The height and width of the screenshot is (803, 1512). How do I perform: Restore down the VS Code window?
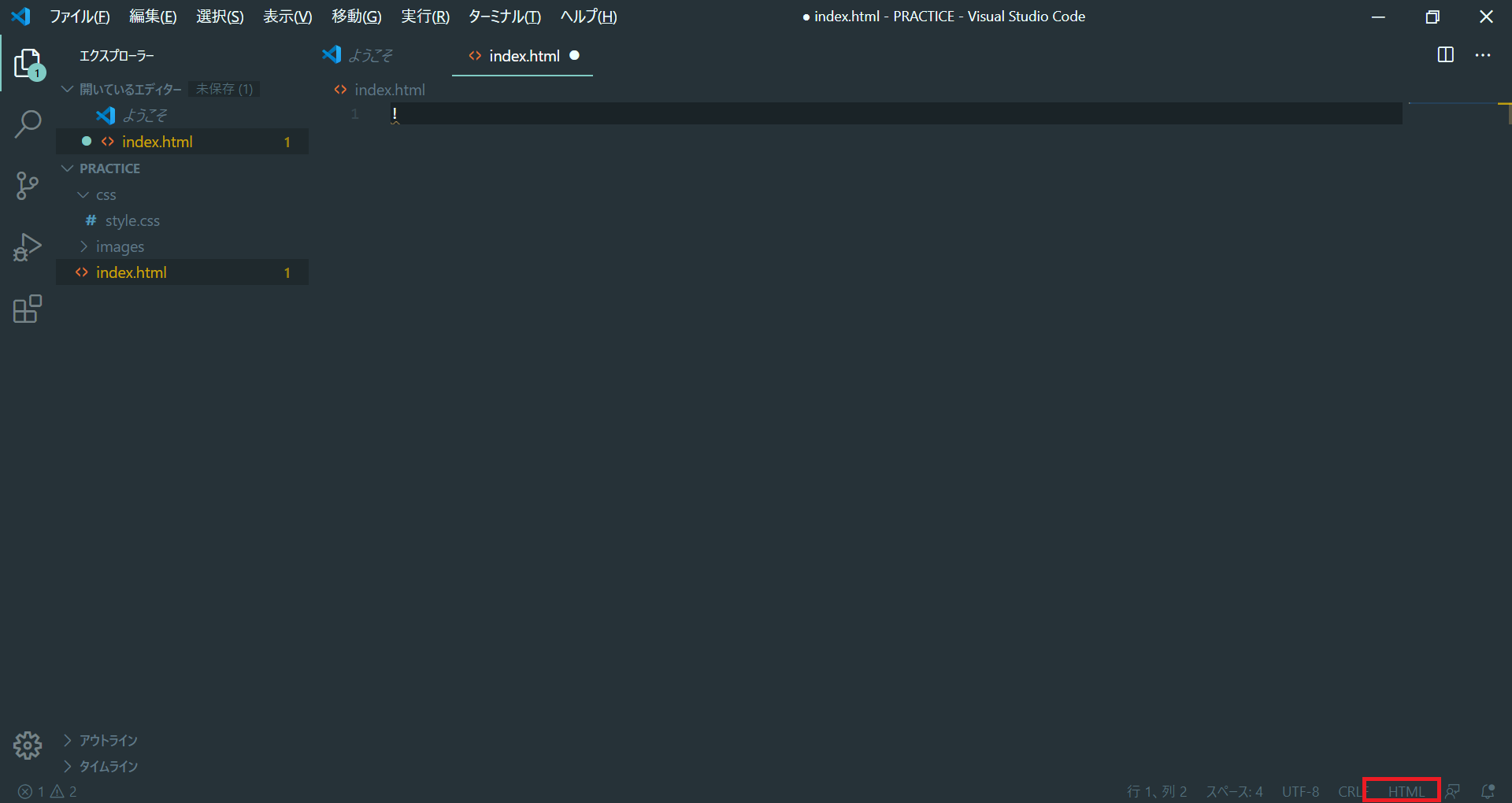pyautogui.click(x=1432, y=17)
